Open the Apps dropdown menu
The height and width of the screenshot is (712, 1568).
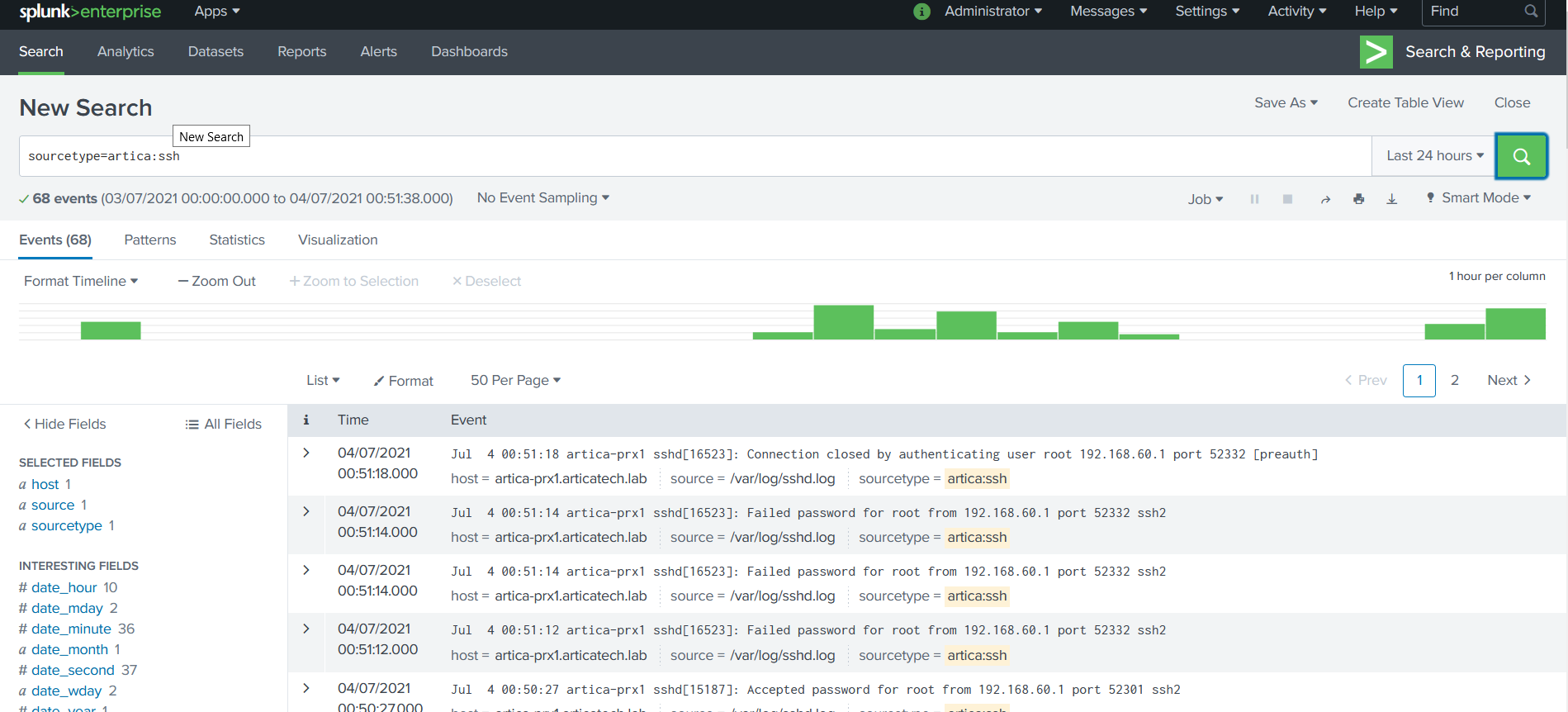click(x=217, y=12)
